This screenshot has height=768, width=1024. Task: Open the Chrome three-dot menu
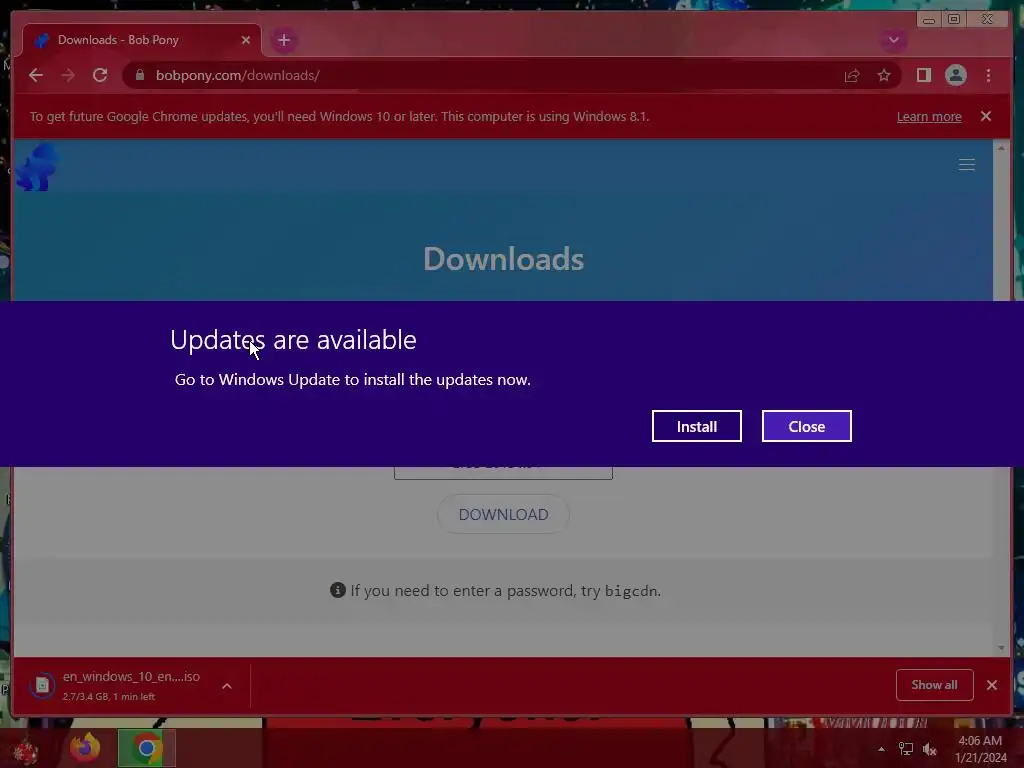click(988, 75)
